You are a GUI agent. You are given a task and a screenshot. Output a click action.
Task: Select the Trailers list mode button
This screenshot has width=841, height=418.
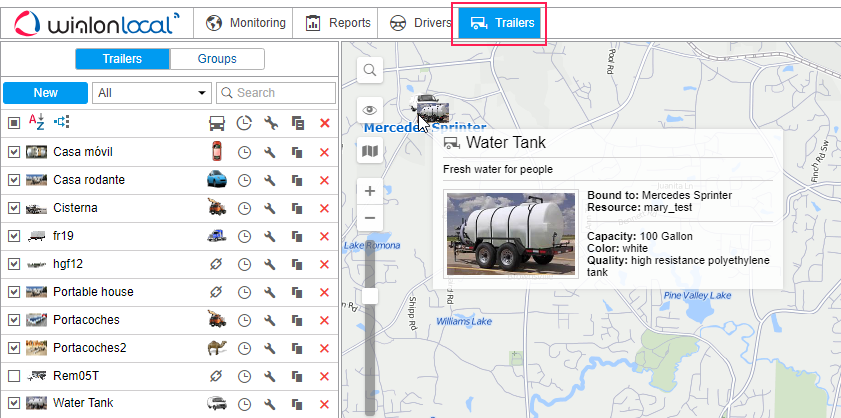[x=122, y=59]
